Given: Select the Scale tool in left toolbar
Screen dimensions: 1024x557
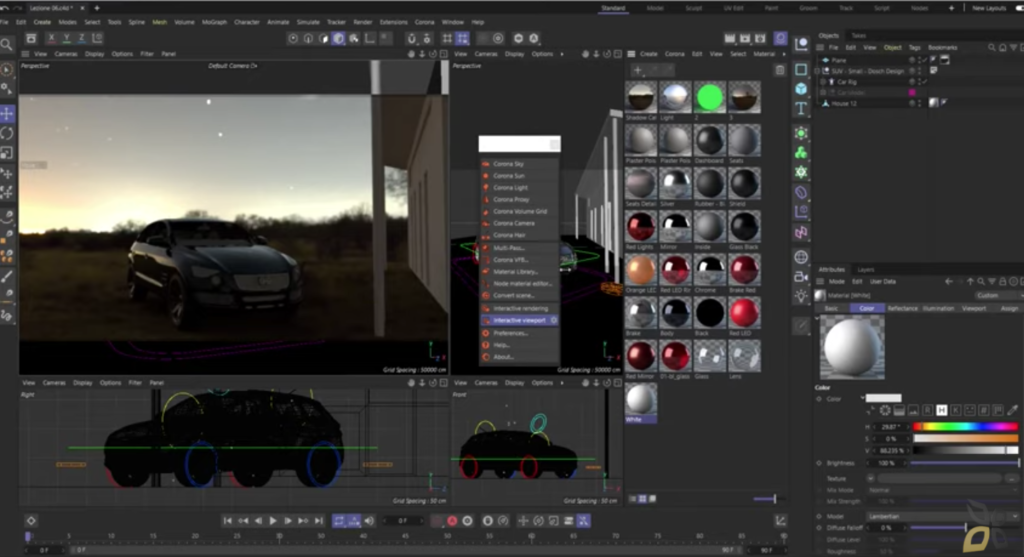Looking at the screenshot, I should [x=7, y=153].
